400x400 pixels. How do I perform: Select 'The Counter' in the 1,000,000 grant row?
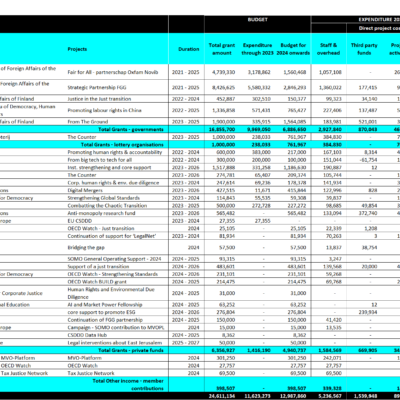82,137
